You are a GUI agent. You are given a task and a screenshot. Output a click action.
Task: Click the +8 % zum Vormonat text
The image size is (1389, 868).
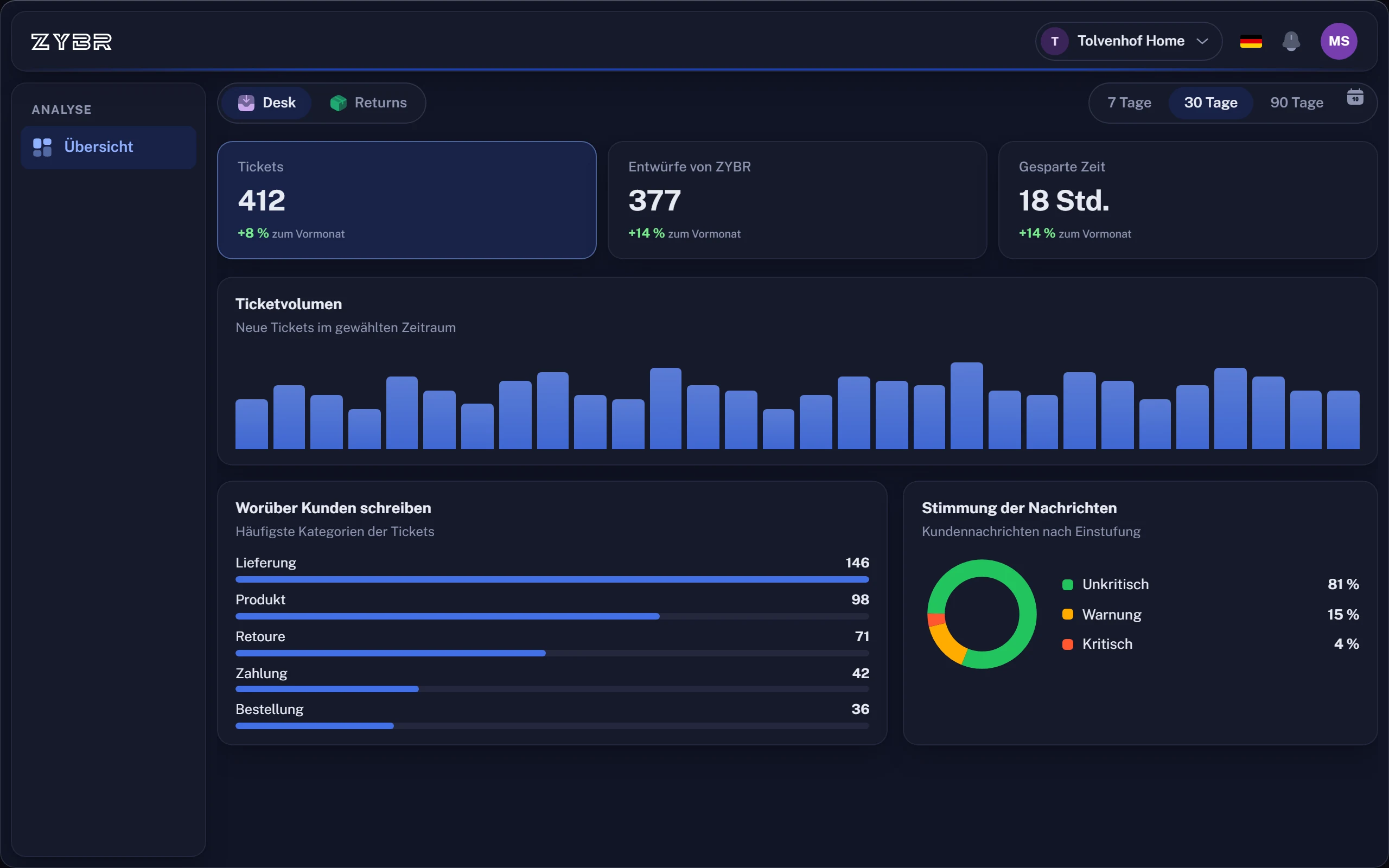291,233
